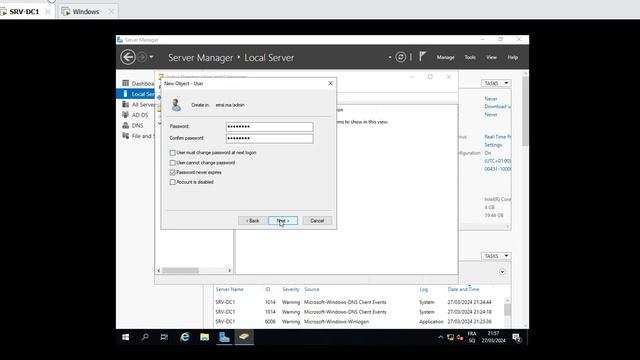Open the Manage menu
Image resolution: width=640 pixels, height=360 pixels.
[445, 58]
